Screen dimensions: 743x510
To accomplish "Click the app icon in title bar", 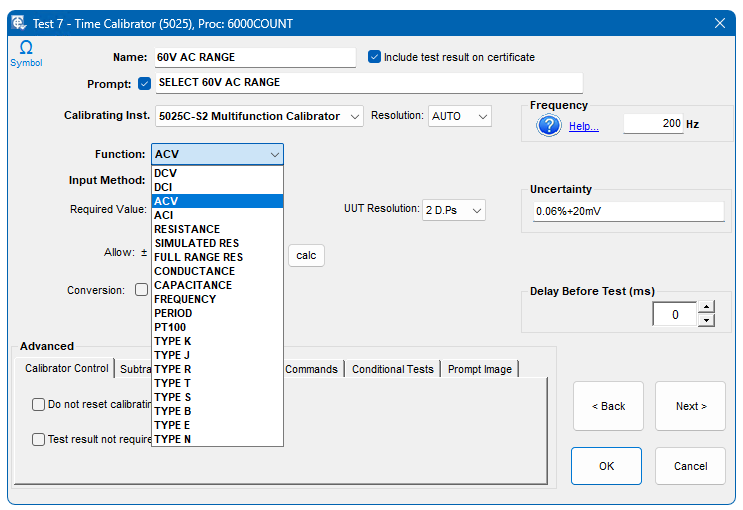I will point(19,23).
